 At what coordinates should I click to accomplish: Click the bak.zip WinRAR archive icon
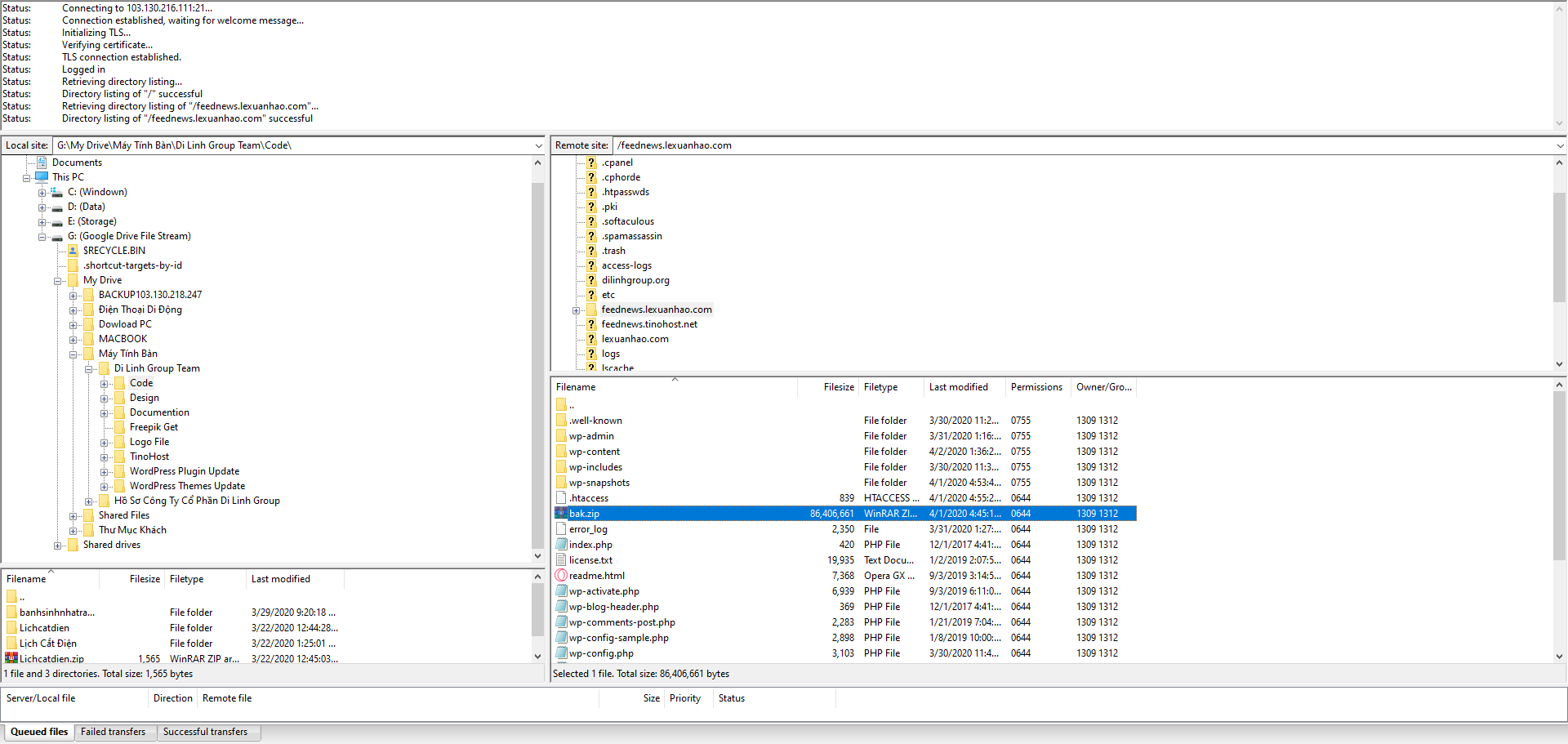561,514
